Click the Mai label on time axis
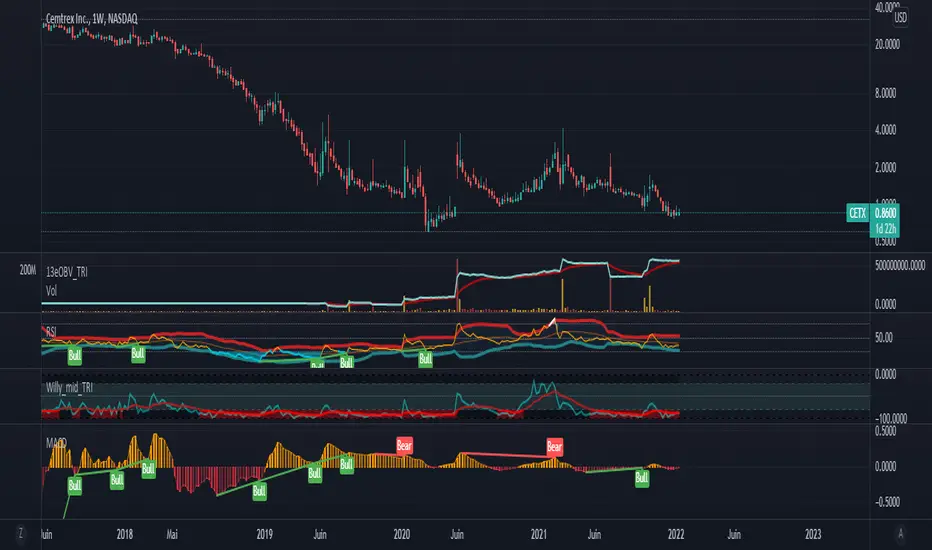 [172, 534]
